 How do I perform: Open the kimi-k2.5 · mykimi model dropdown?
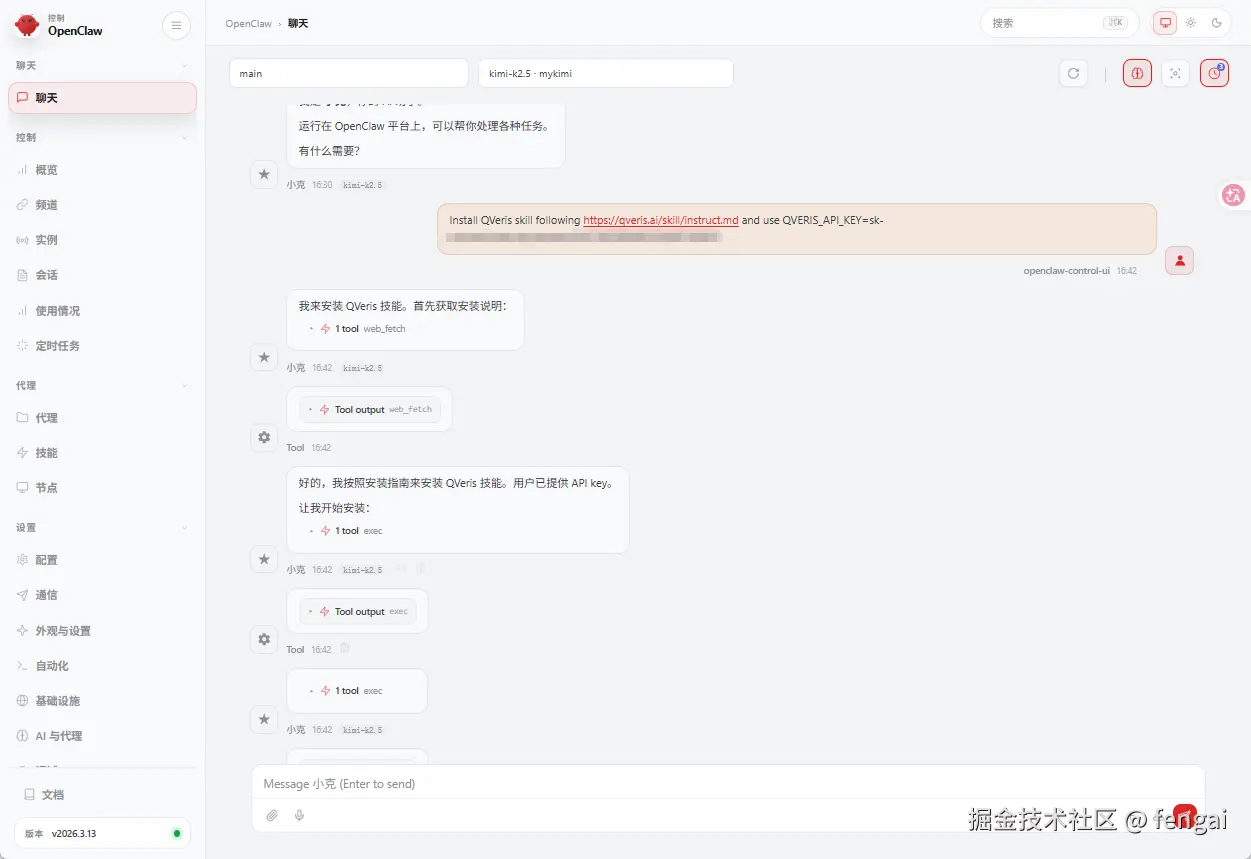point(606,73)
